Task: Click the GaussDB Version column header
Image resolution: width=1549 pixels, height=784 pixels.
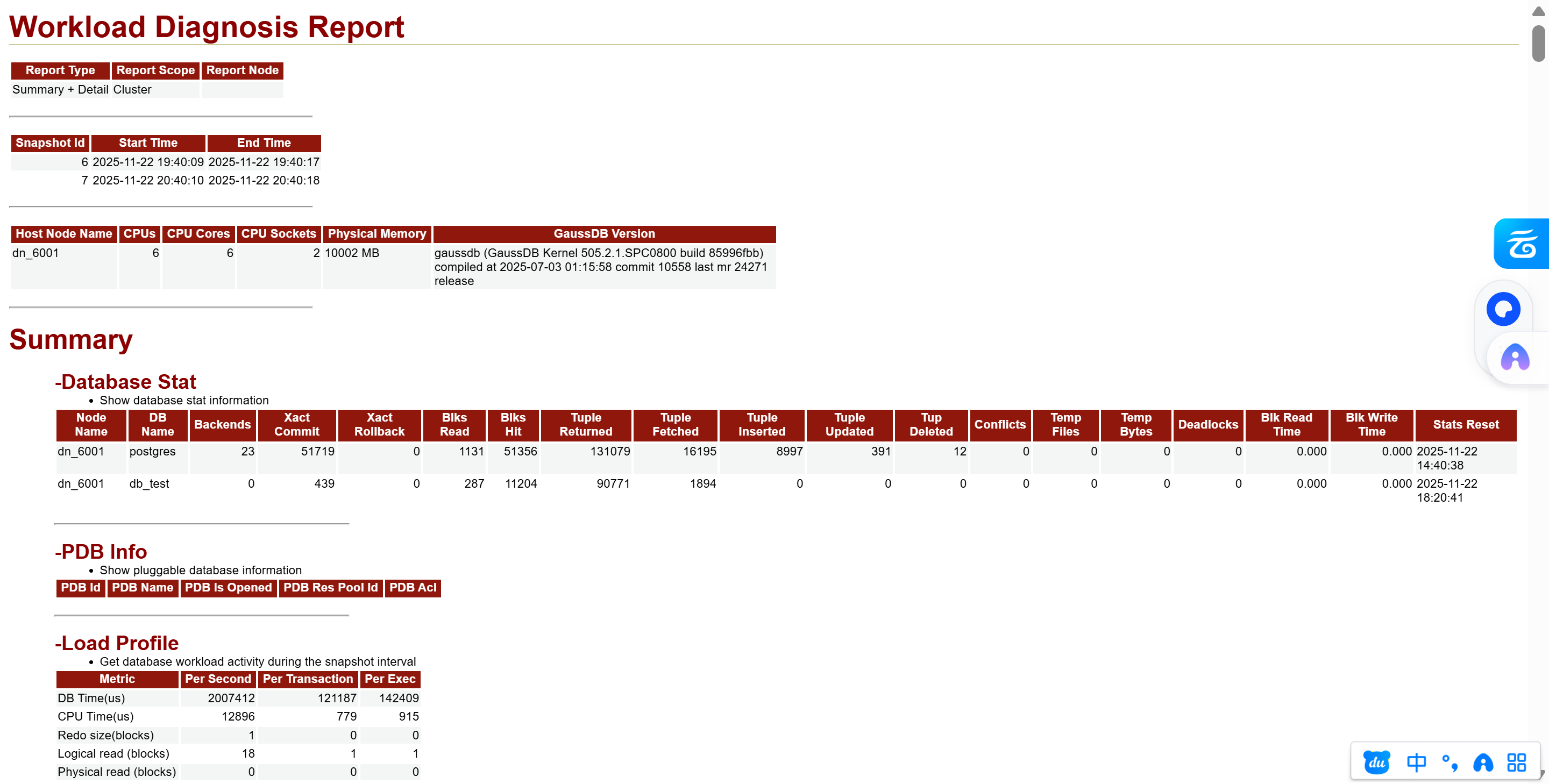Action: point(603,234)
